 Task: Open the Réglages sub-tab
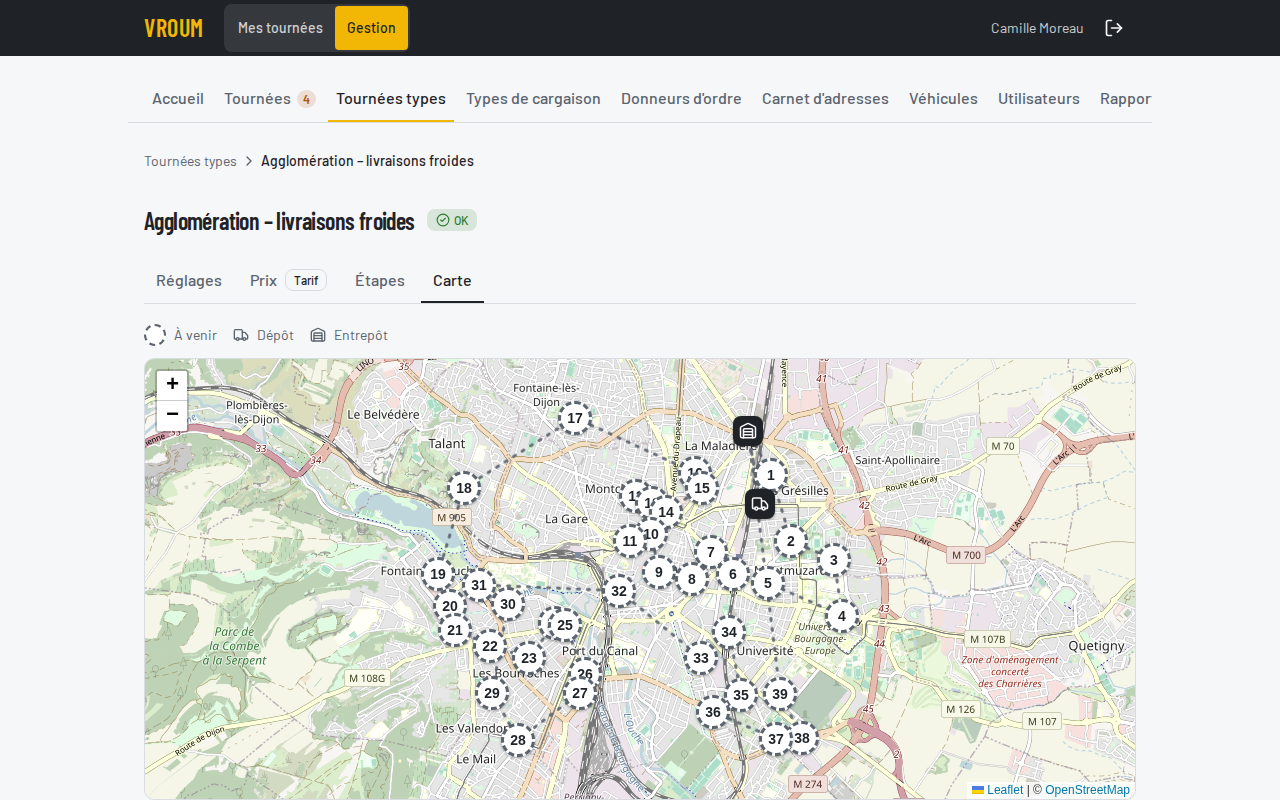pyautogui.click(x=189, y=280)
